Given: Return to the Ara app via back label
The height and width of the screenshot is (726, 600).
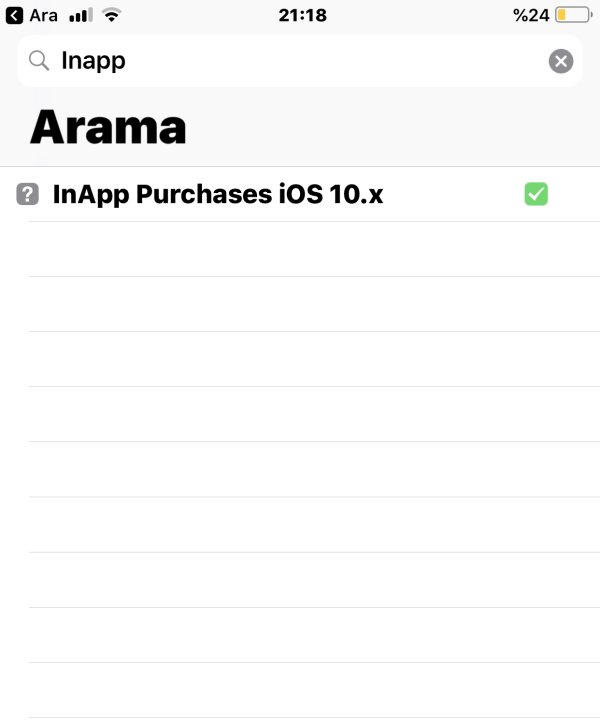Looking at the screenshot, I should point(44,15).
